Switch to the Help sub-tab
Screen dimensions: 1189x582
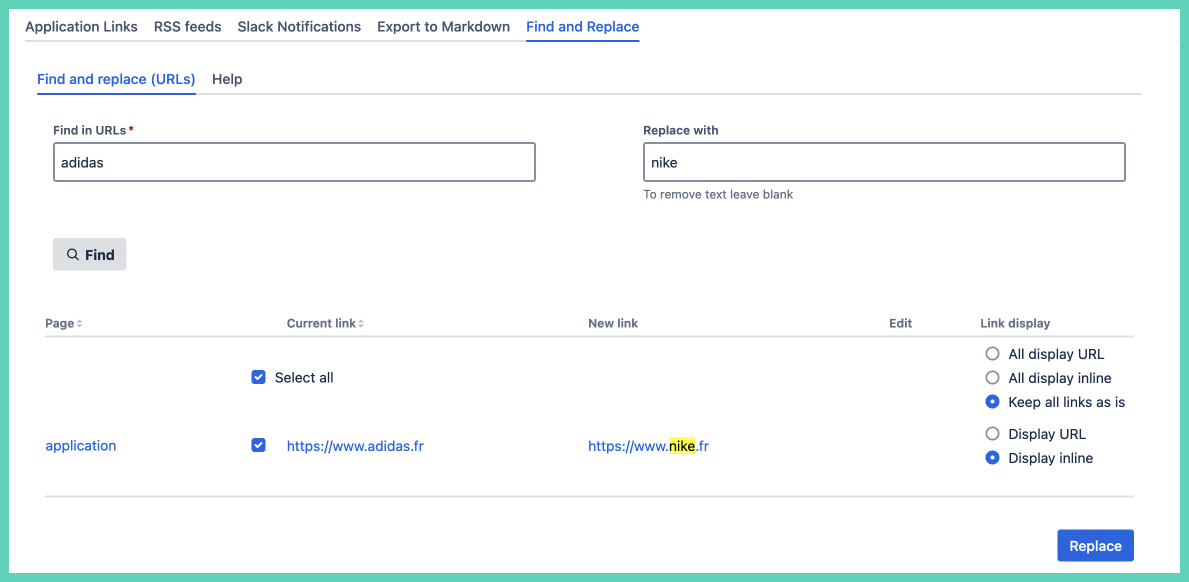click(227, 79)
